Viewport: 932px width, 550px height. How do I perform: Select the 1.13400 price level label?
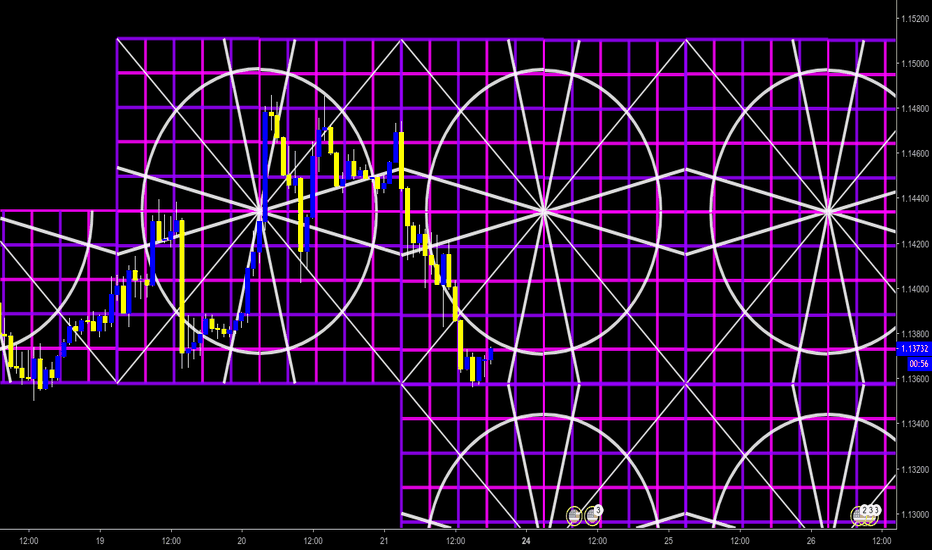pos(915,424)
